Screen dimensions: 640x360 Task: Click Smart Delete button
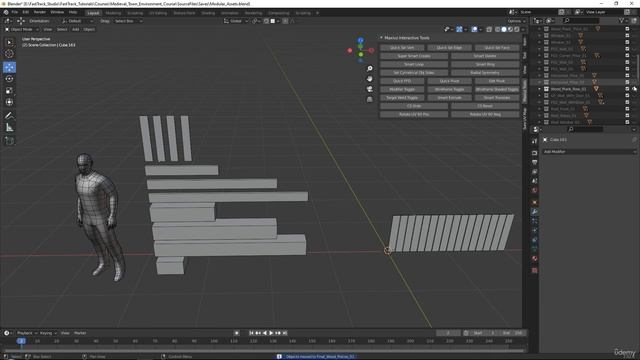(x=485, y=56)
